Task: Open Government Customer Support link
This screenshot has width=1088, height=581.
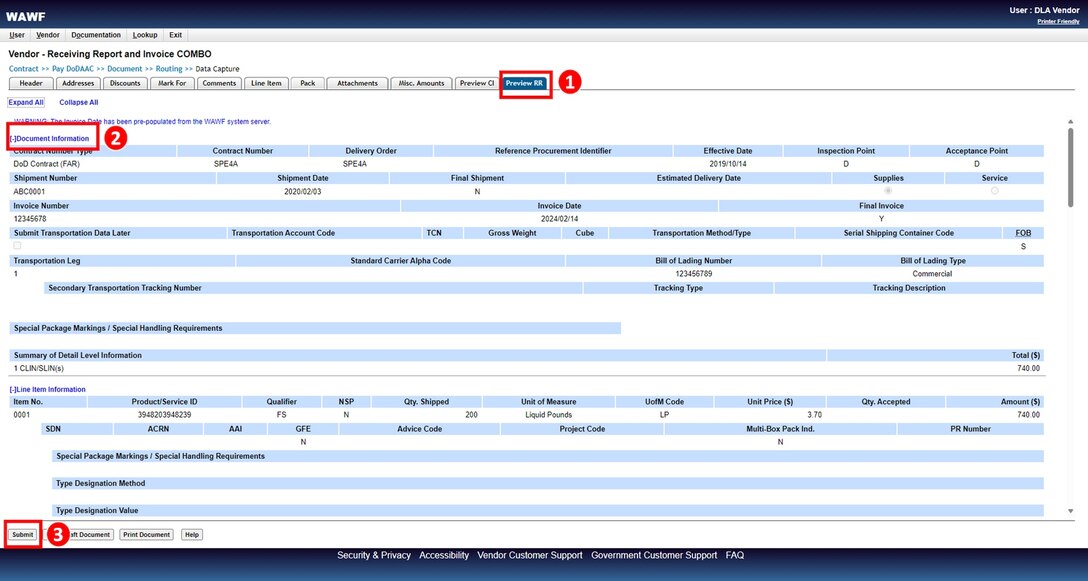Action: 654,555
